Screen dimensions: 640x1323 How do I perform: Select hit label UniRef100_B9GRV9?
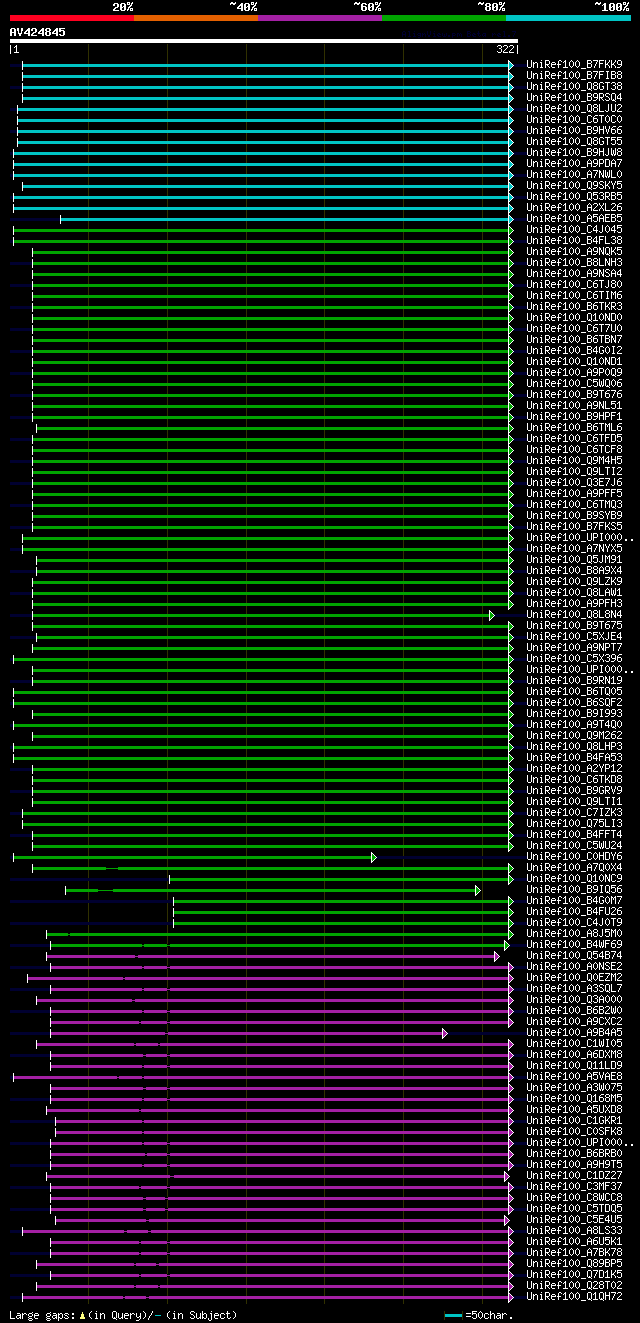(574, 791)
